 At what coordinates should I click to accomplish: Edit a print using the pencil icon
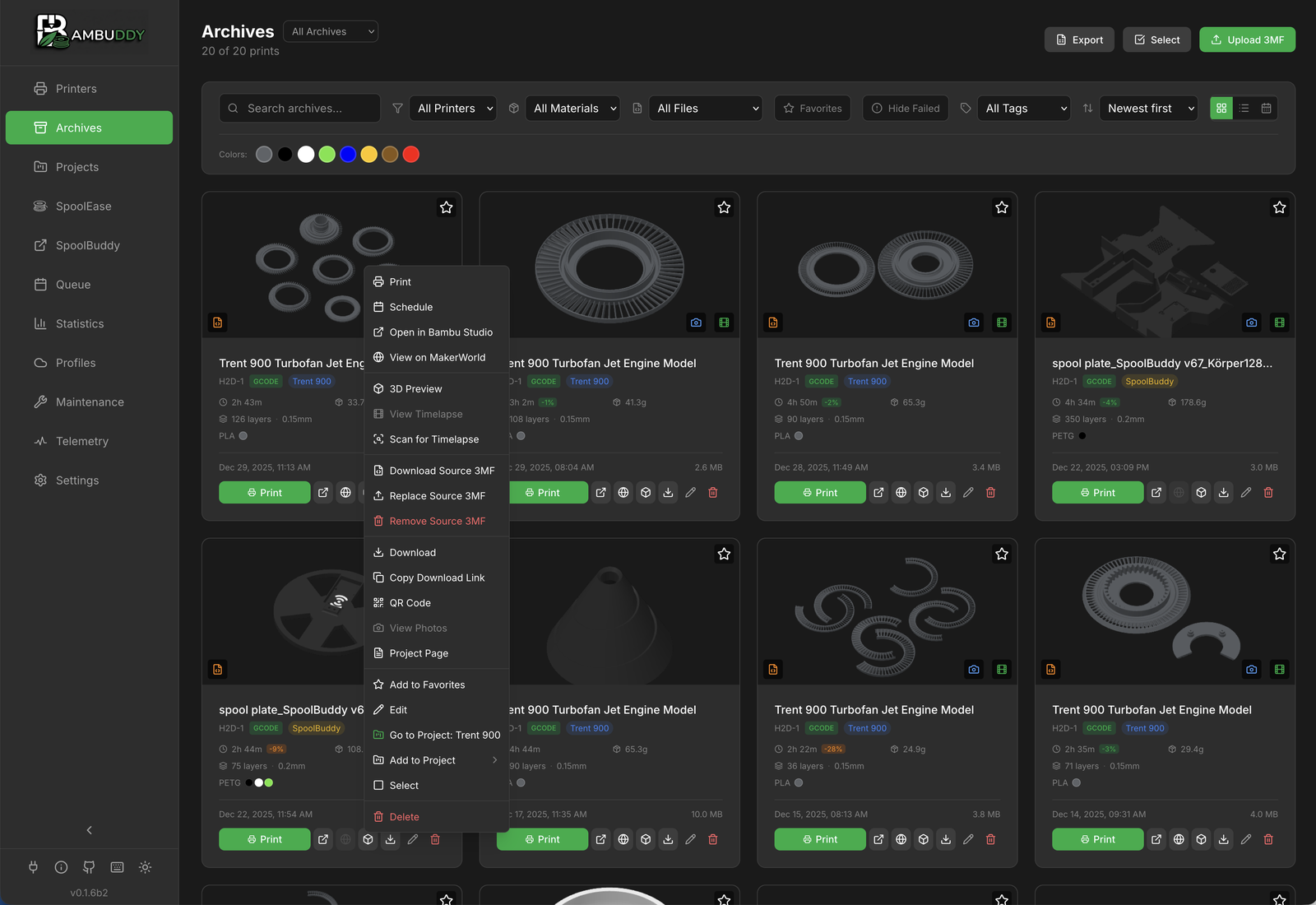[968, 492]
